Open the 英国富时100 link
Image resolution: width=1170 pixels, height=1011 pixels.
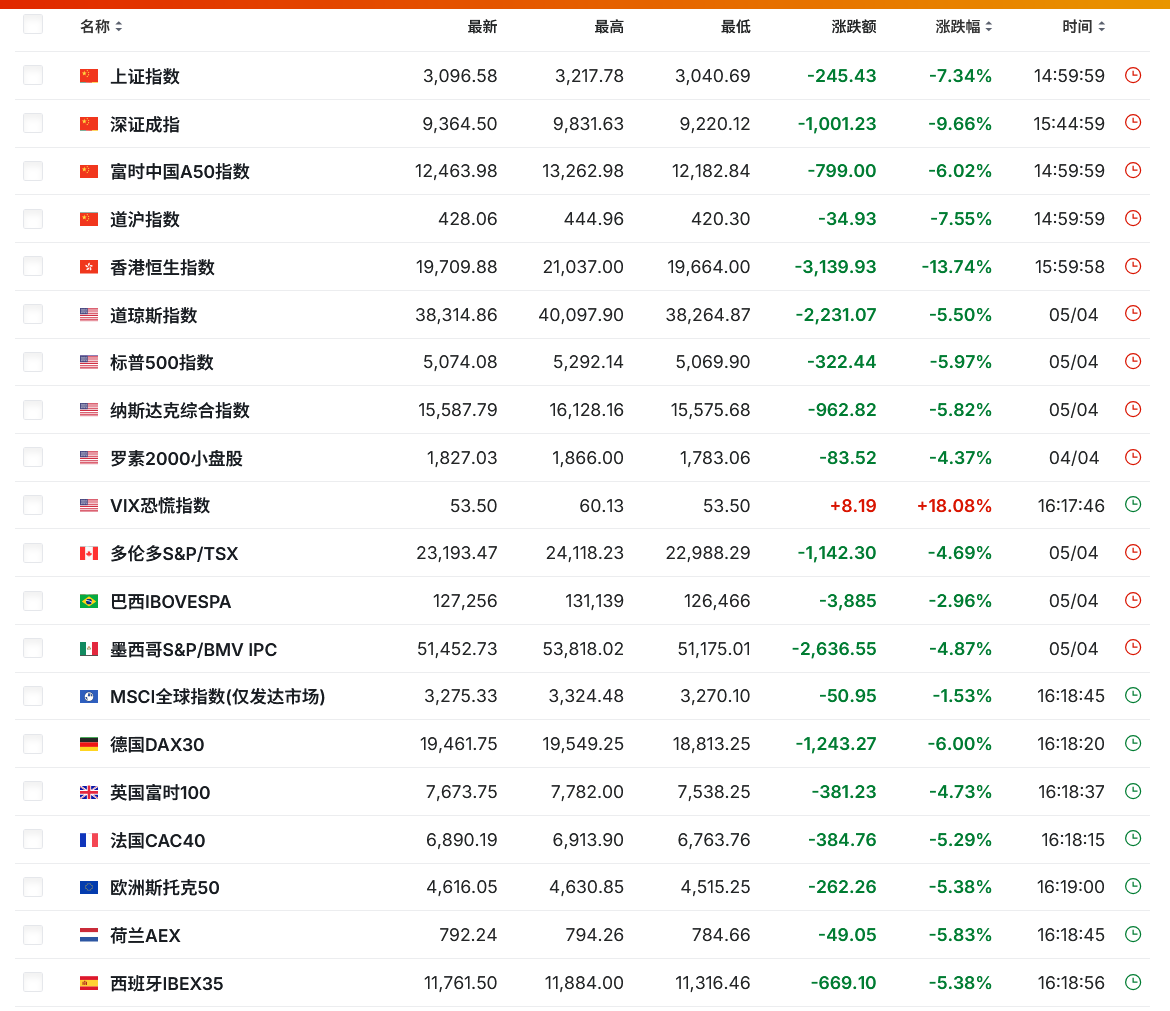pyautogui.click(x=160, y=792)
